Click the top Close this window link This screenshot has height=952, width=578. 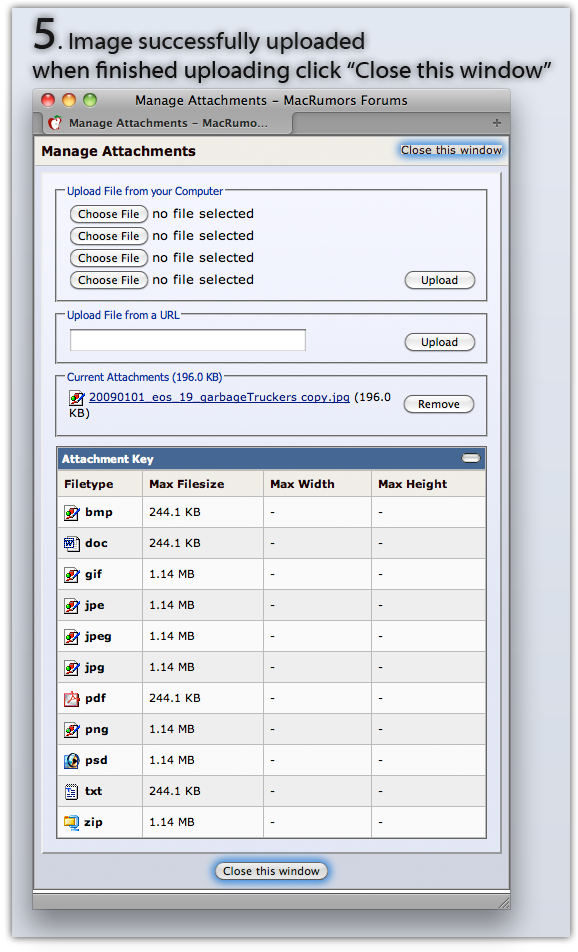(x=451, y=150)
